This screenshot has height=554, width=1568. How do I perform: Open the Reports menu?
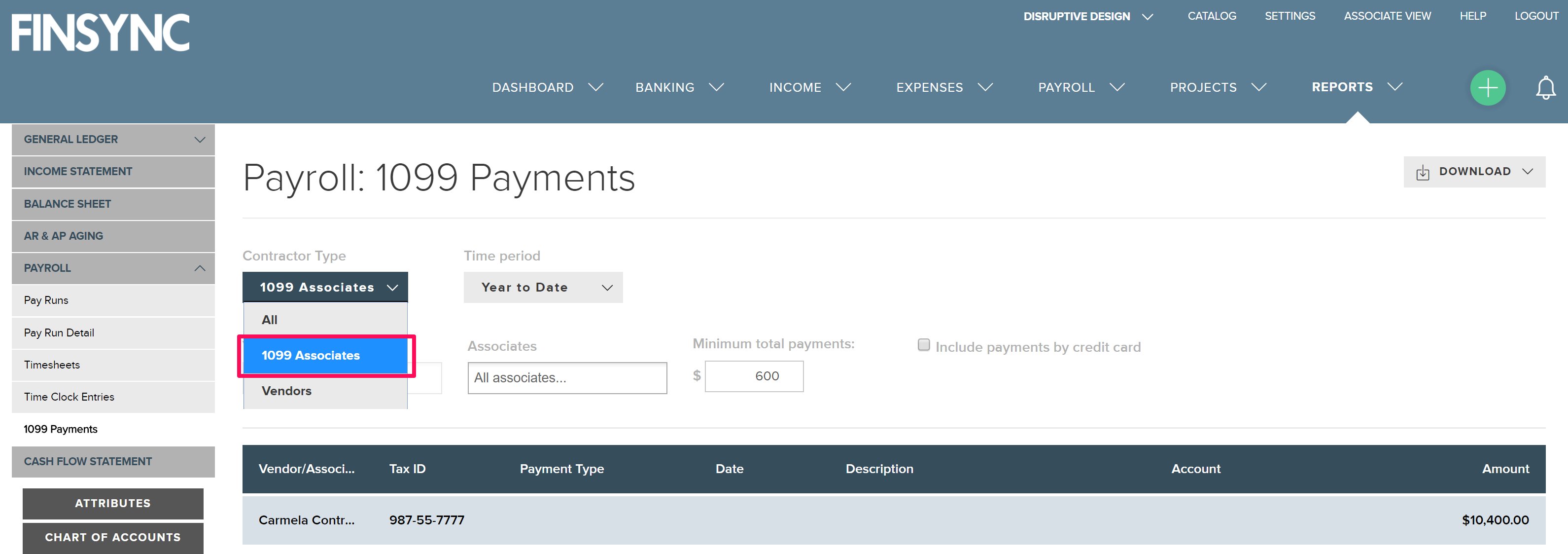pyautogui.click(x=1357, y=86)
